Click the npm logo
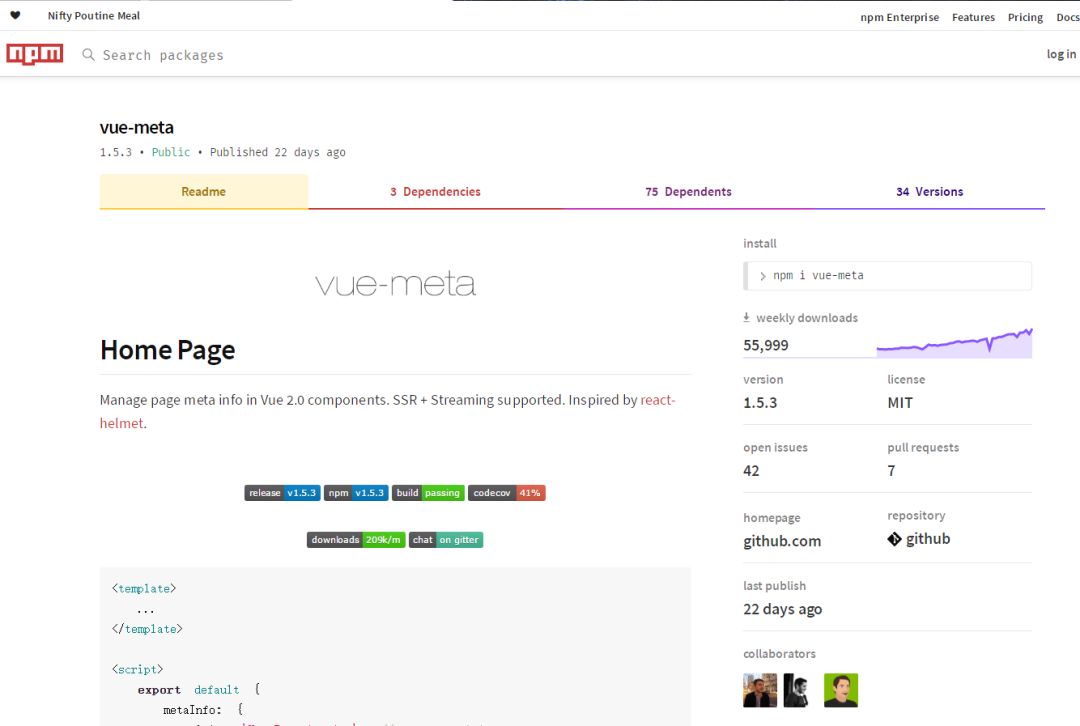The height and width of the screenshot is (726, 1080). [34, 54]
